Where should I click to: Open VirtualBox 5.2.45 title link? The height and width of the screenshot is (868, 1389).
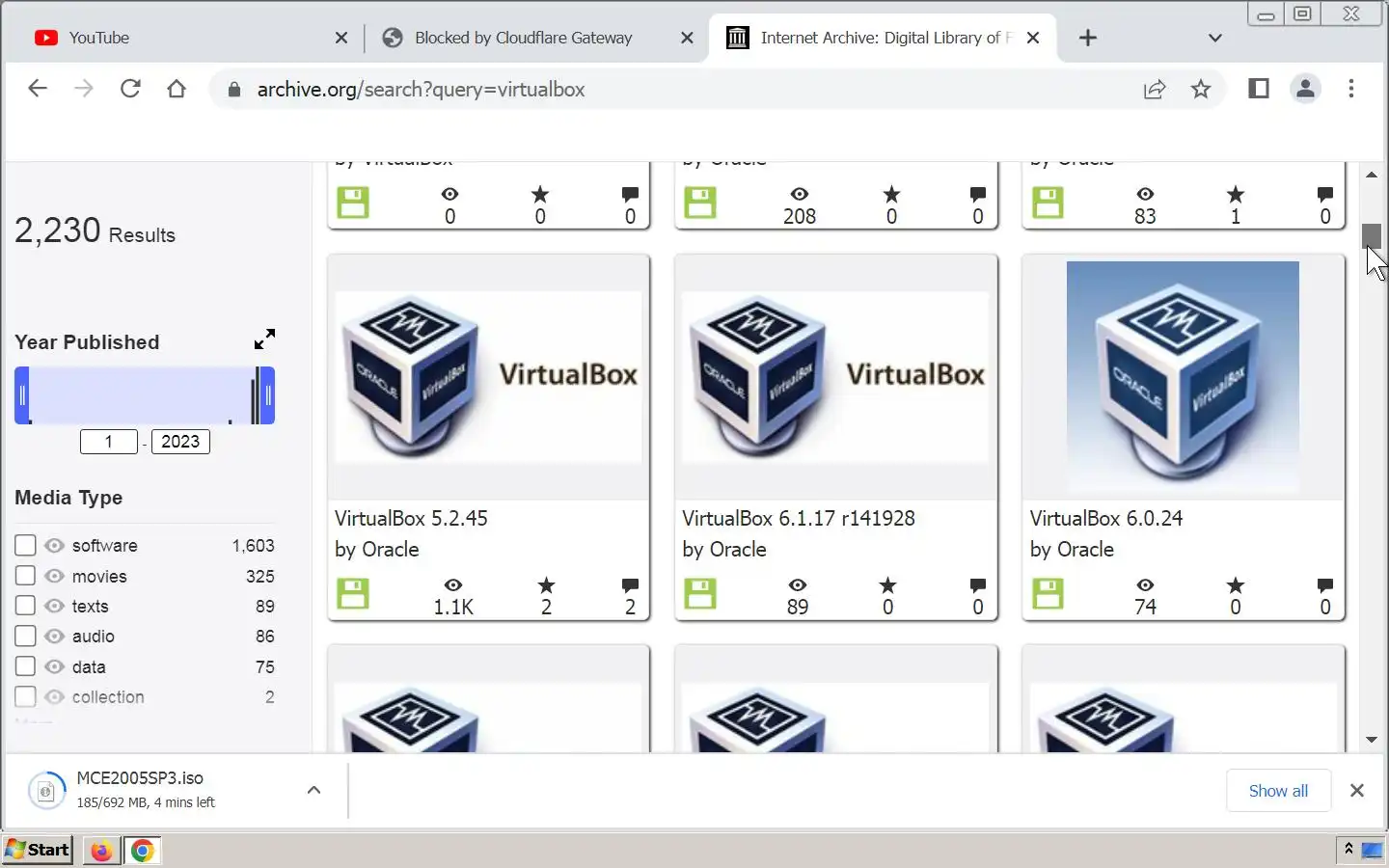click(411, 519)
